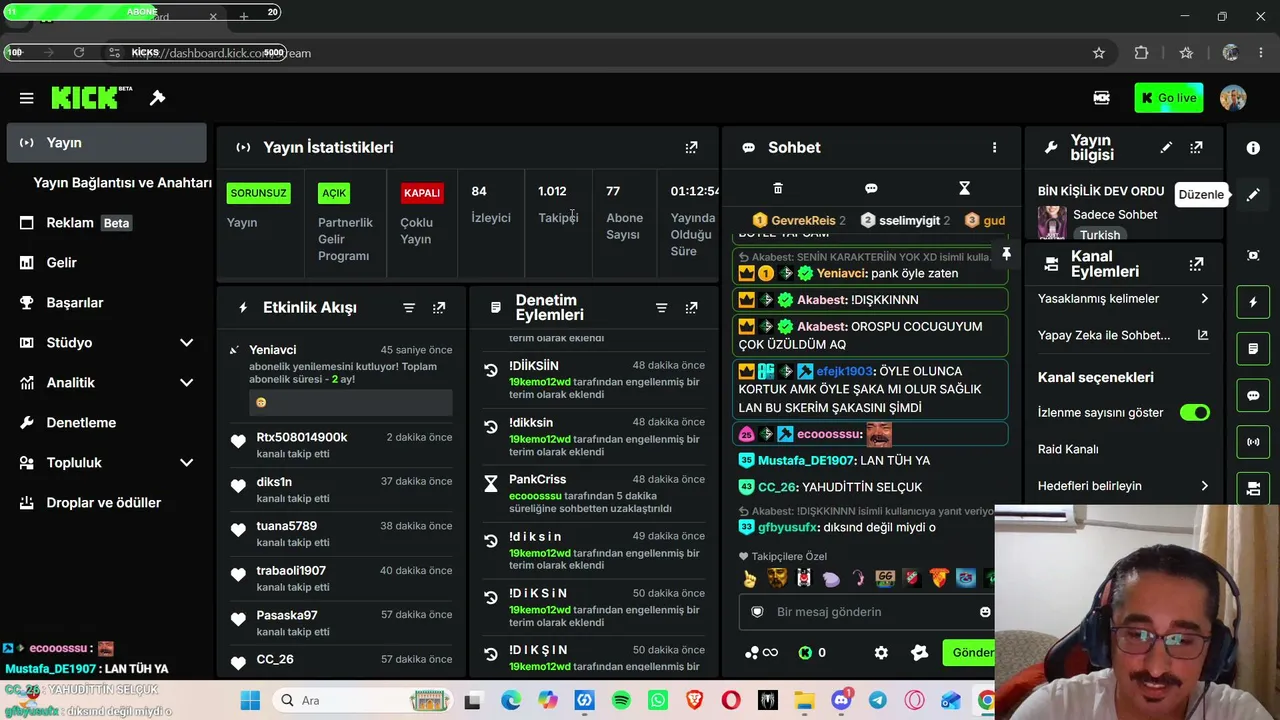
Task: Open Denetleme in the sidebar
Action: 106,423
